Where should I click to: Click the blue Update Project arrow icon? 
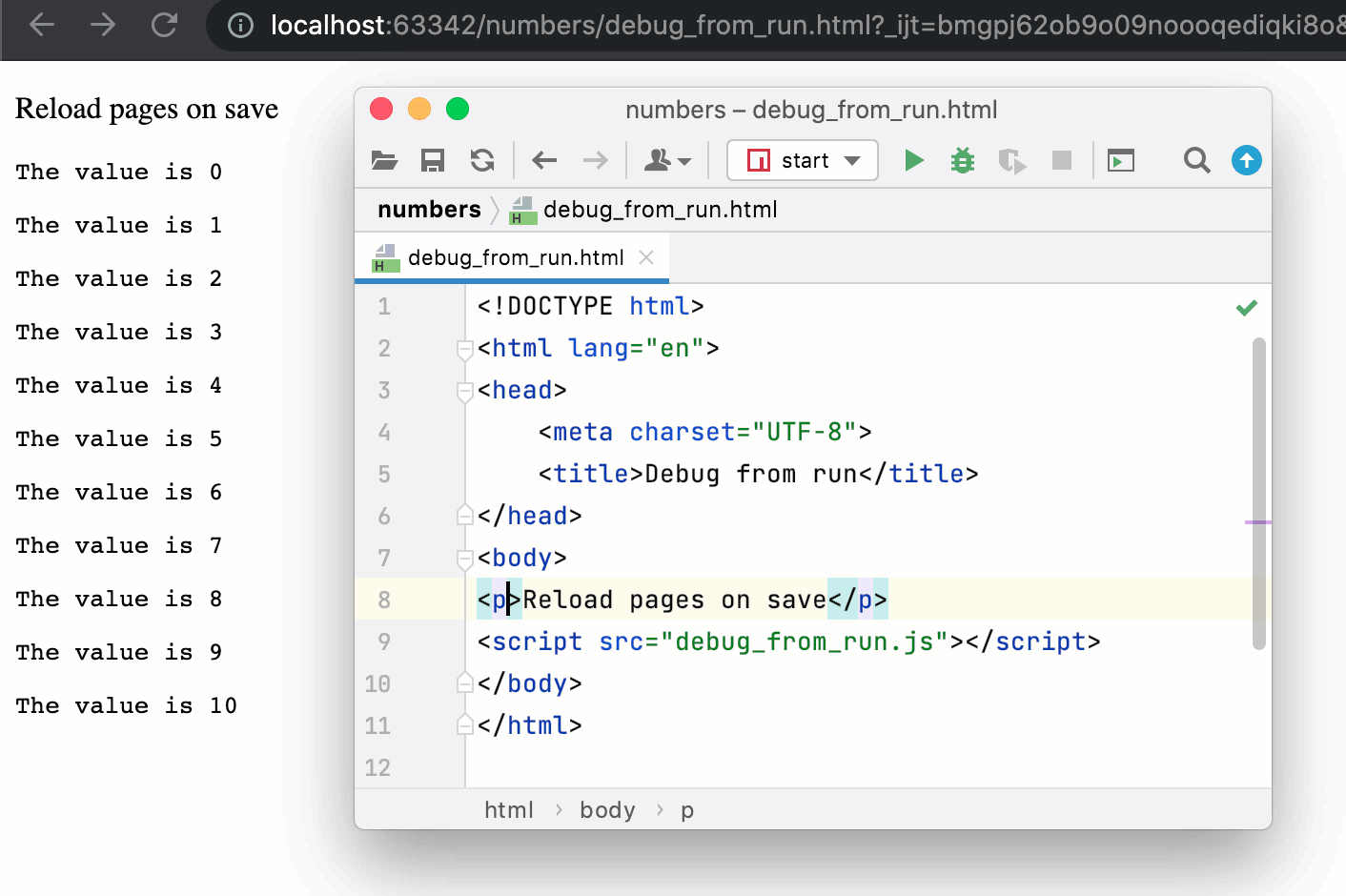[1246, 160]
